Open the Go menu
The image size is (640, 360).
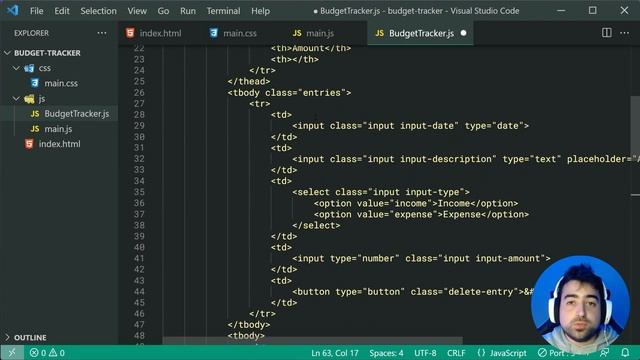[163, 11]
